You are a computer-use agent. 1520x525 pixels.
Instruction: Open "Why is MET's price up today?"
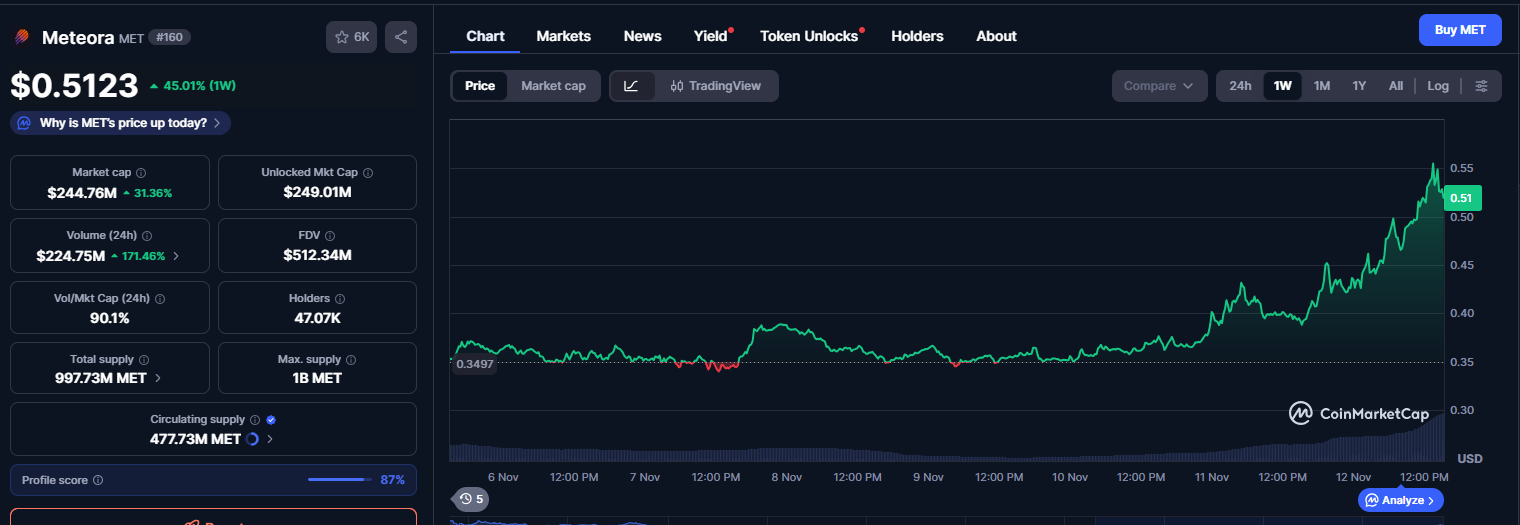pos(122,123)
